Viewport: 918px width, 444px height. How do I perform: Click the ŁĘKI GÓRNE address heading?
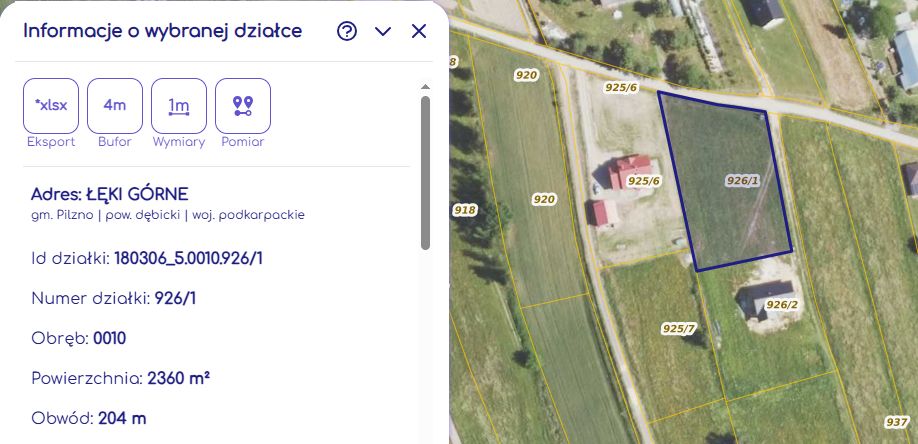137,194
